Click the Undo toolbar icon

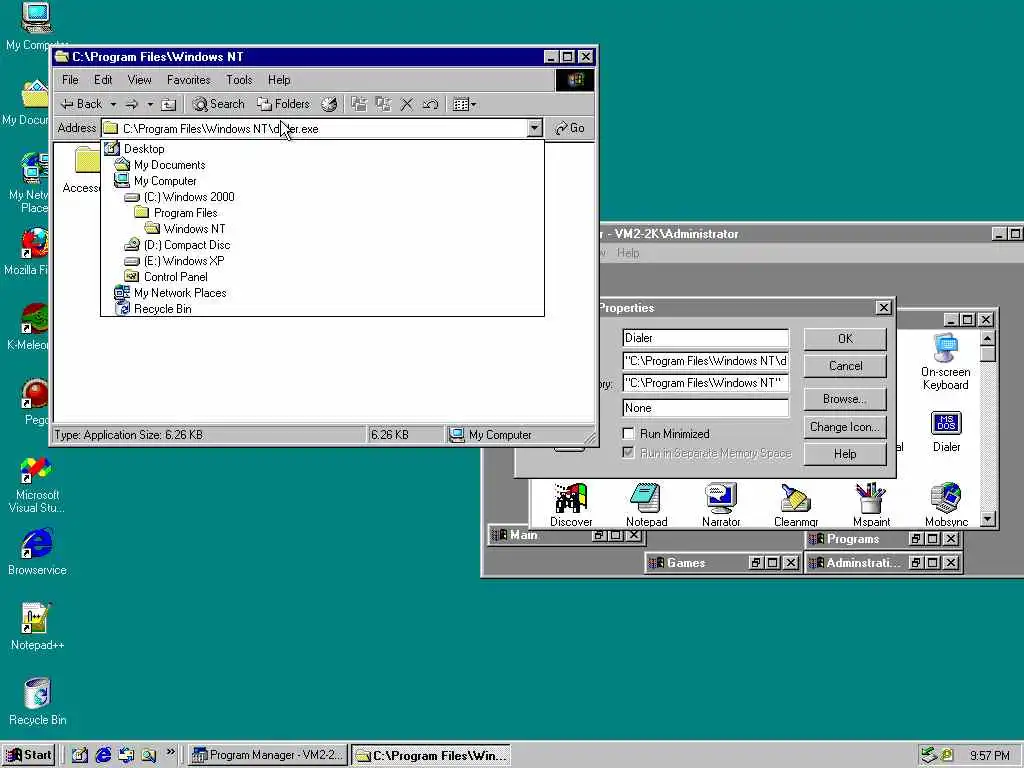coord(430,104)
